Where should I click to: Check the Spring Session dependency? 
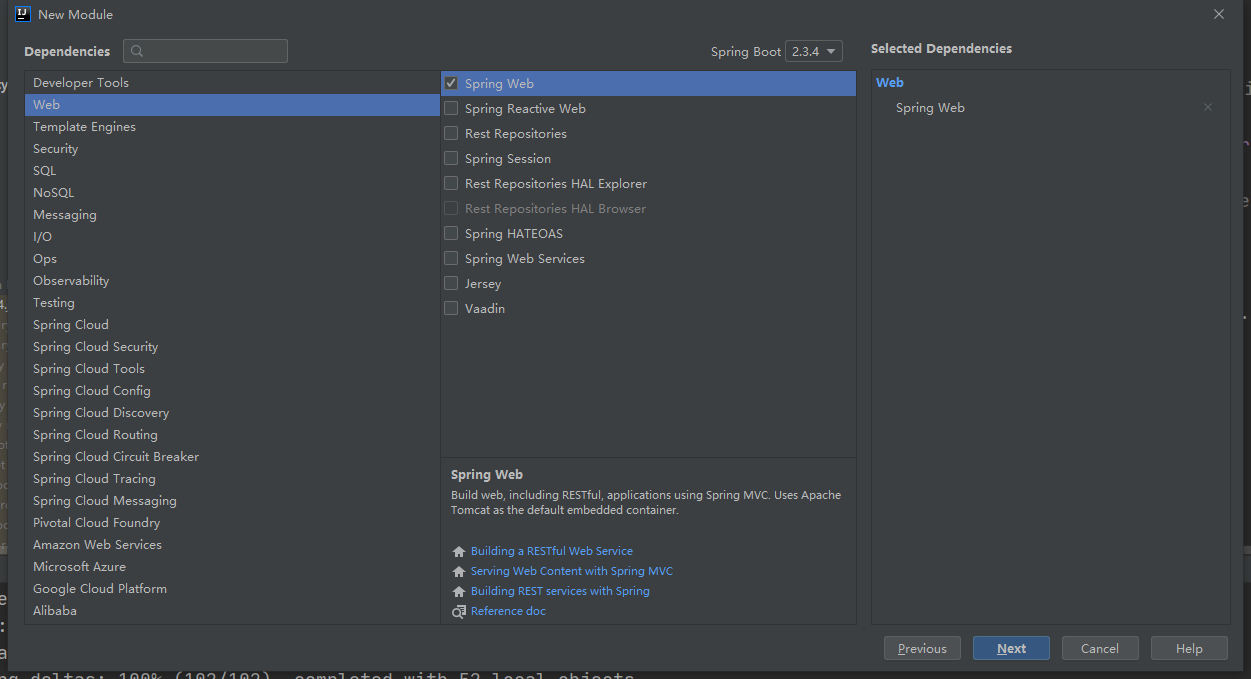tap(451, 158)
